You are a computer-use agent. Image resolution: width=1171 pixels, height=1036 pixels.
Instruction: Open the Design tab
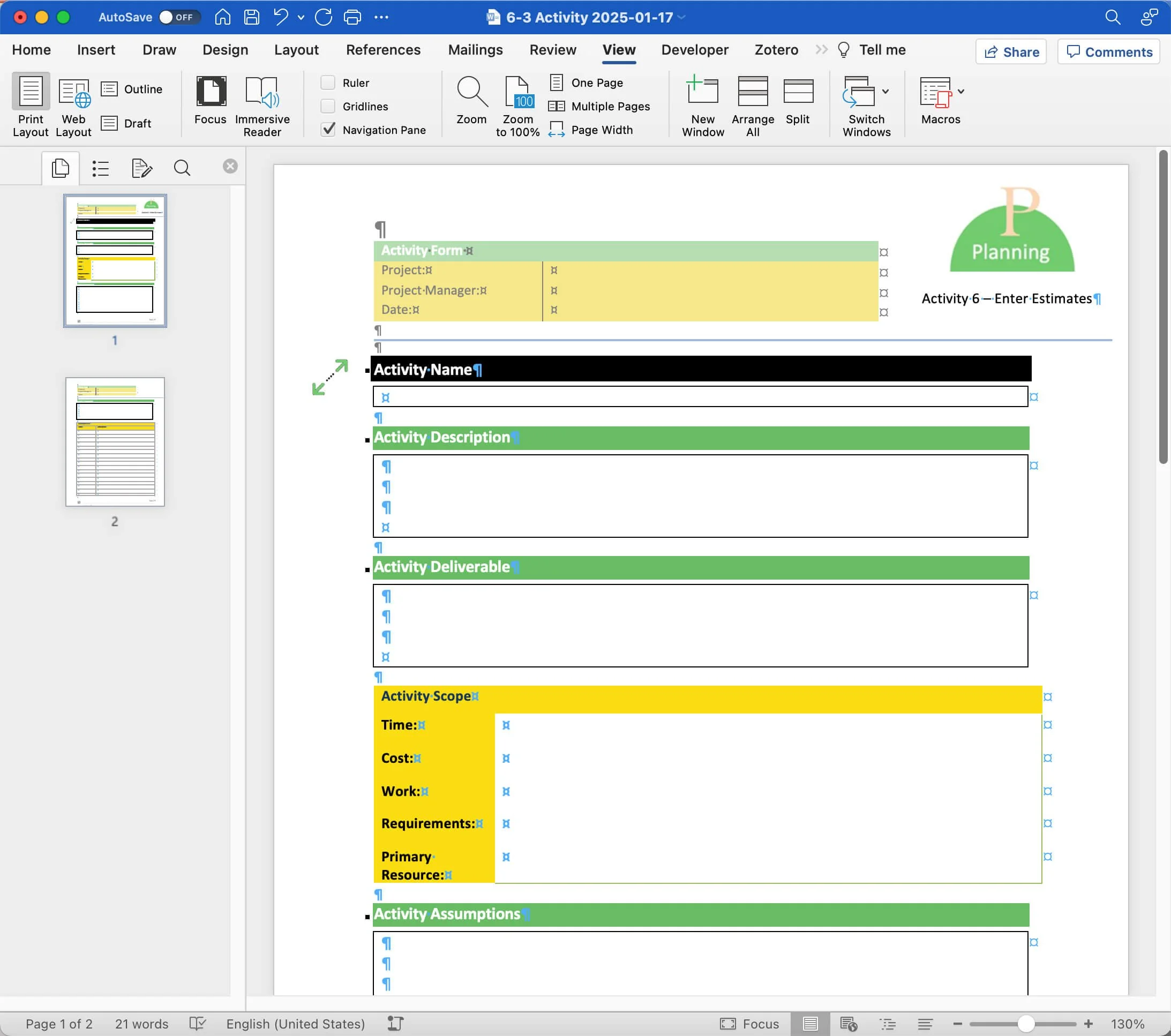[x=225, y=50]
